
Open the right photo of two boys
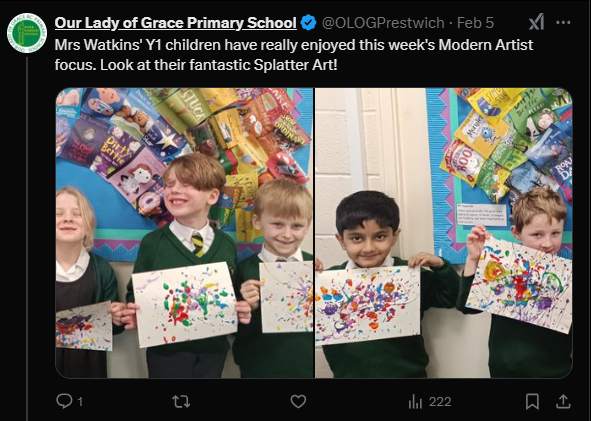[x=444, y=233]
